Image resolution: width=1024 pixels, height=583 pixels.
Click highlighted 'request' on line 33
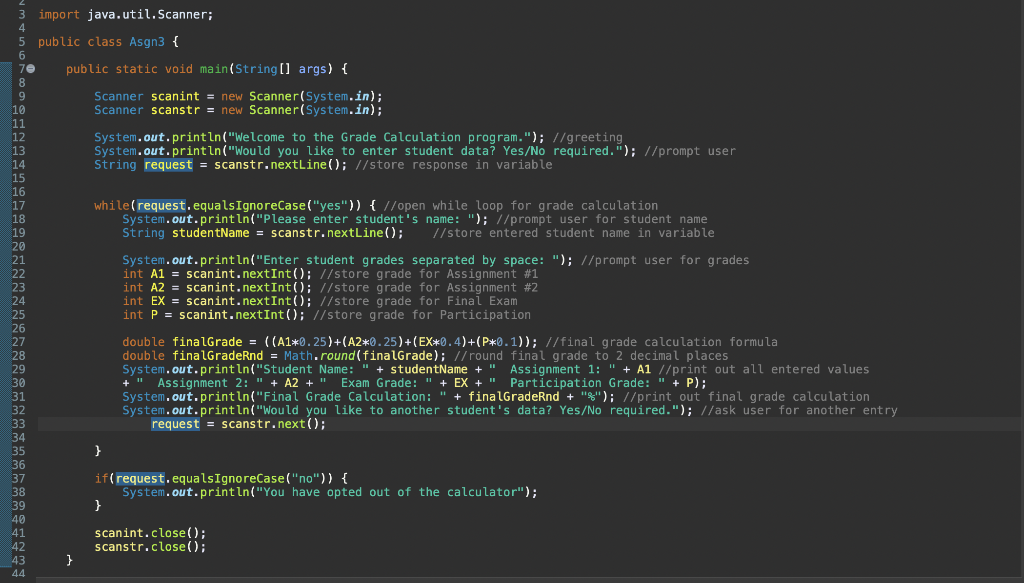pyautogui.click(x=175, y=424)
